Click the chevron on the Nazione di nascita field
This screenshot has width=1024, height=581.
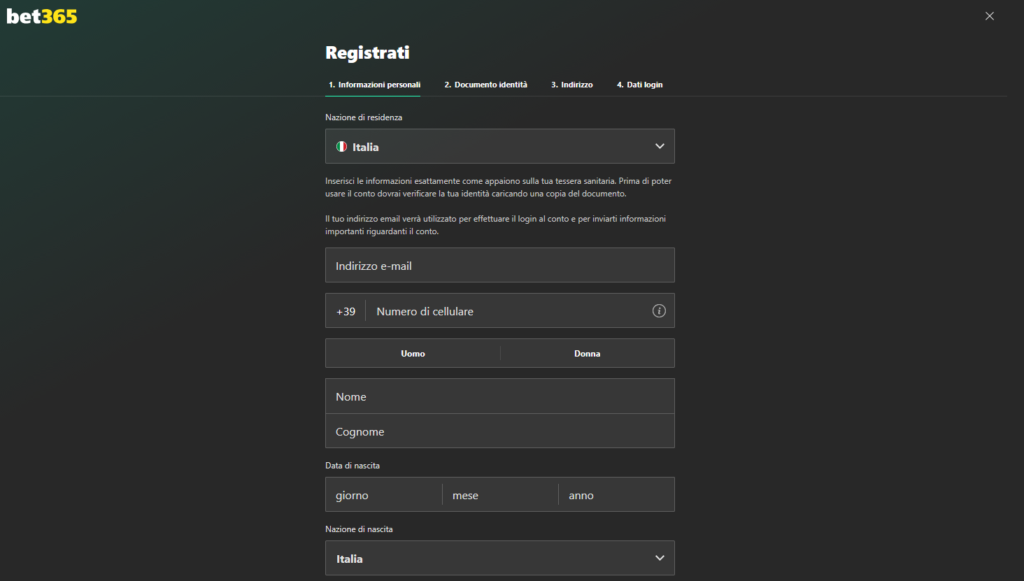pyautogui.click(x=660, y=558)
